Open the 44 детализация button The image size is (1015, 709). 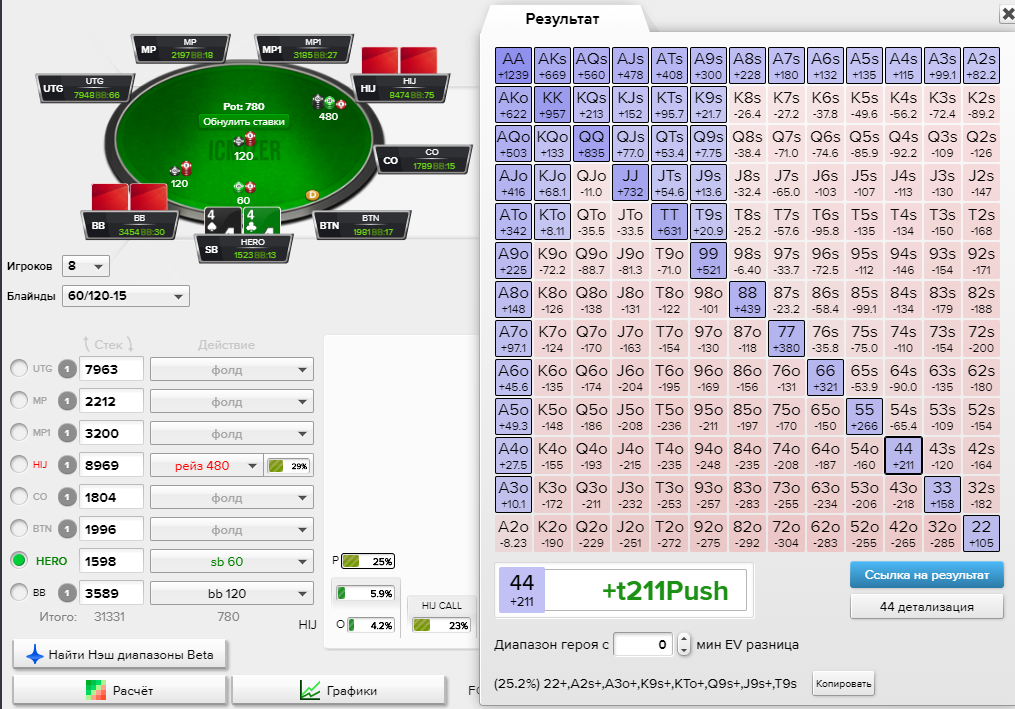click(926, 607)
